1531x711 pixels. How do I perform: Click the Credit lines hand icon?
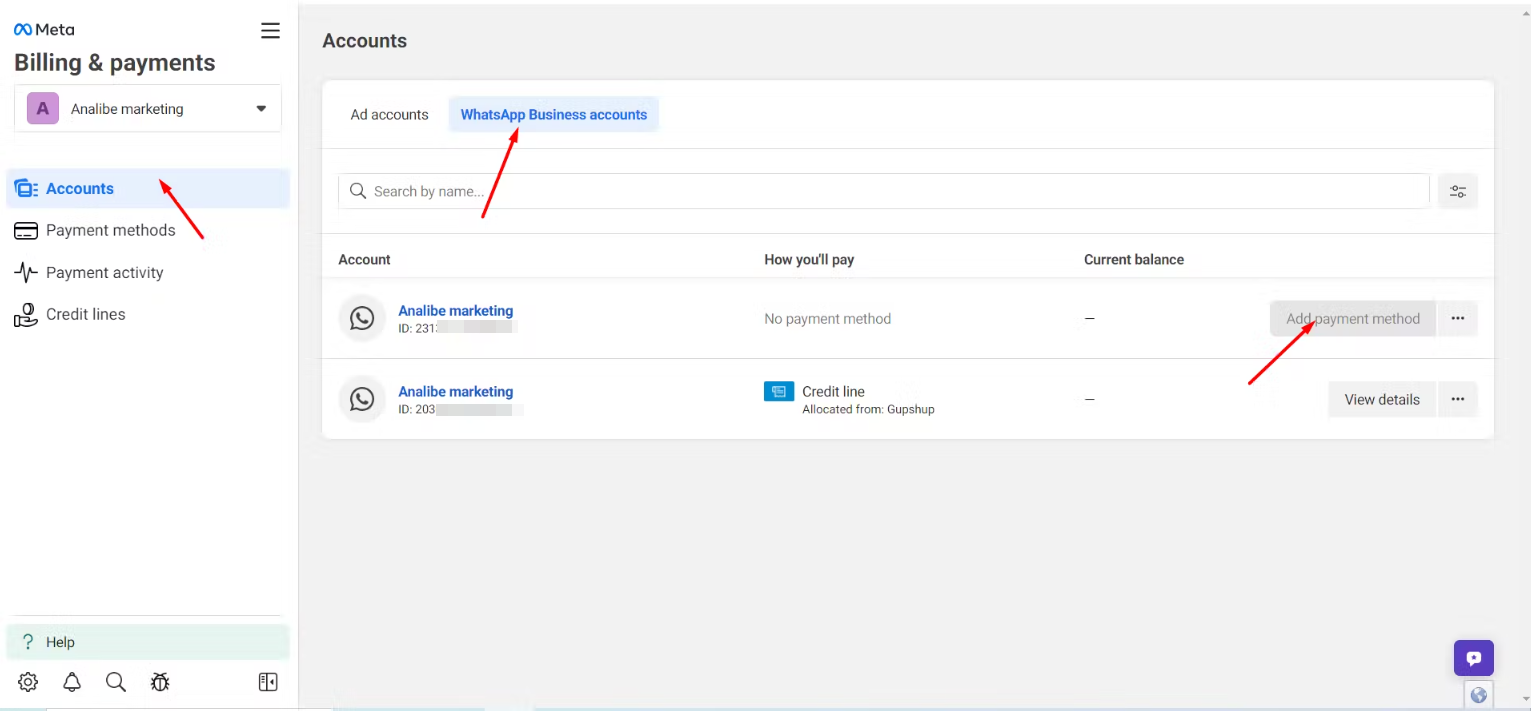(26, 315)
